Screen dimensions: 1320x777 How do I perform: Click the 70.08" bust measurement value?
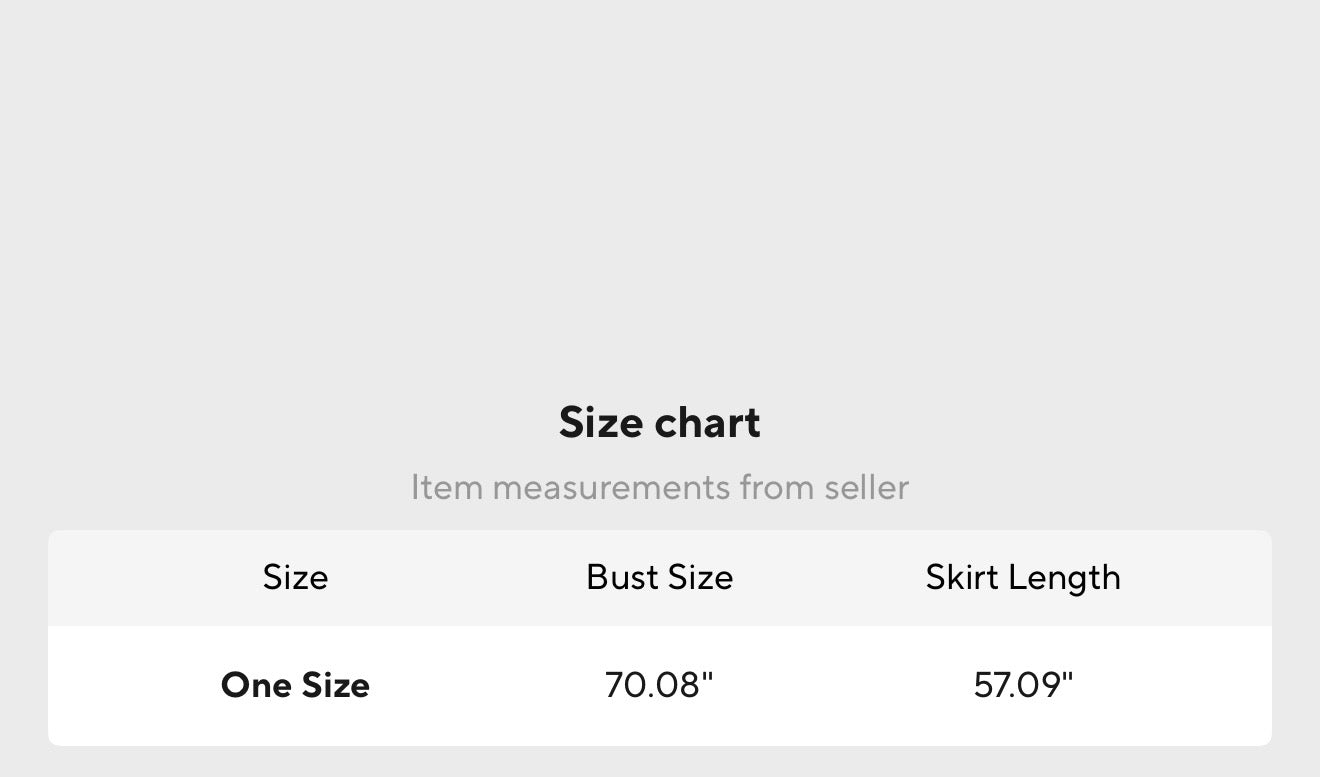(659, 685)
